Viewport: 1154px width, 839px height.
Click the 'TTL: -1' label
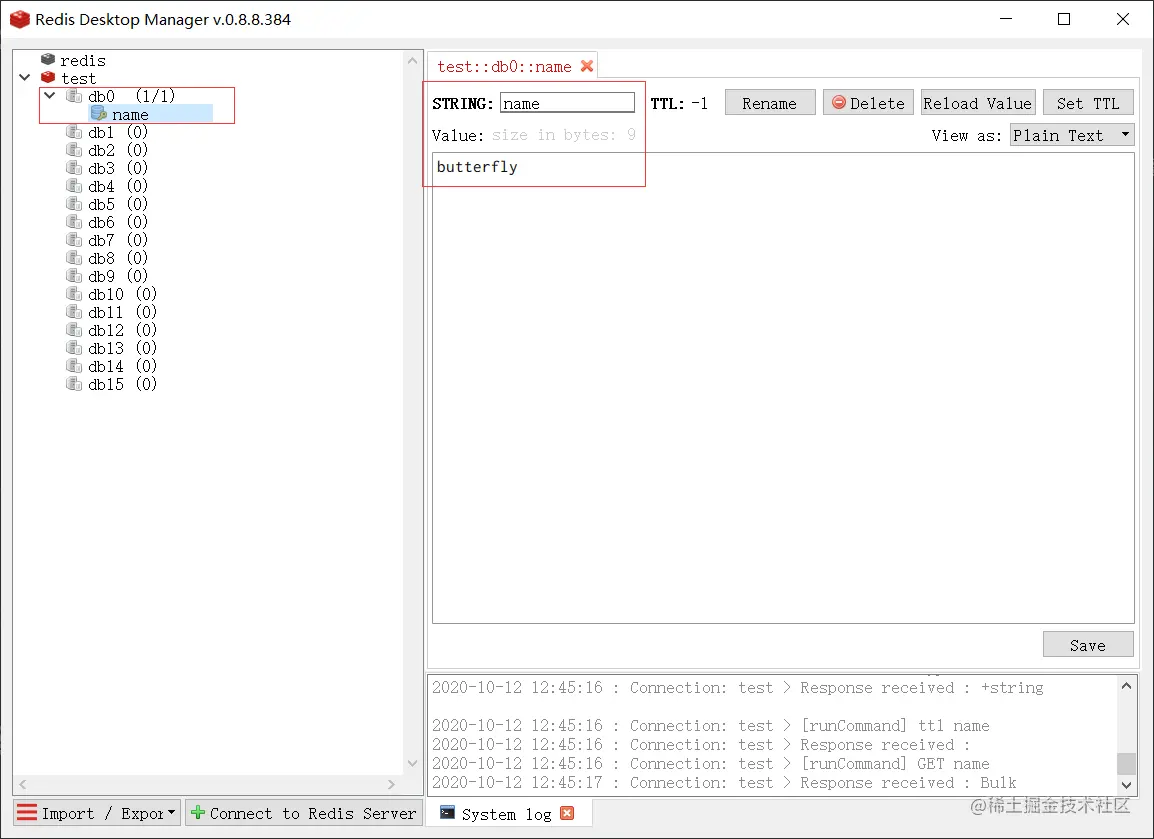coord(679,104)
